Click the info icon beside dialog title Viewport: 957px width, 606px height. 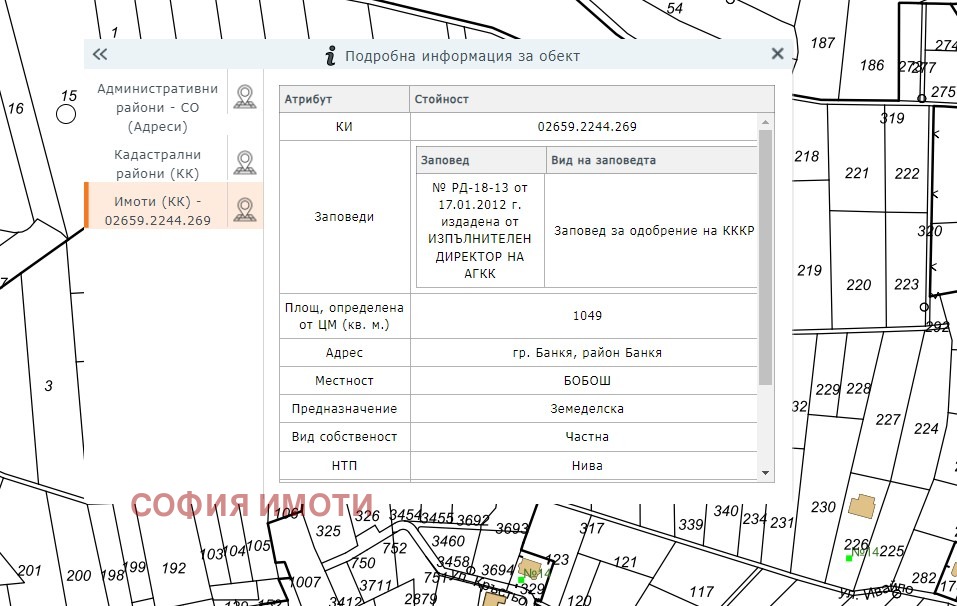coord(331,56)
